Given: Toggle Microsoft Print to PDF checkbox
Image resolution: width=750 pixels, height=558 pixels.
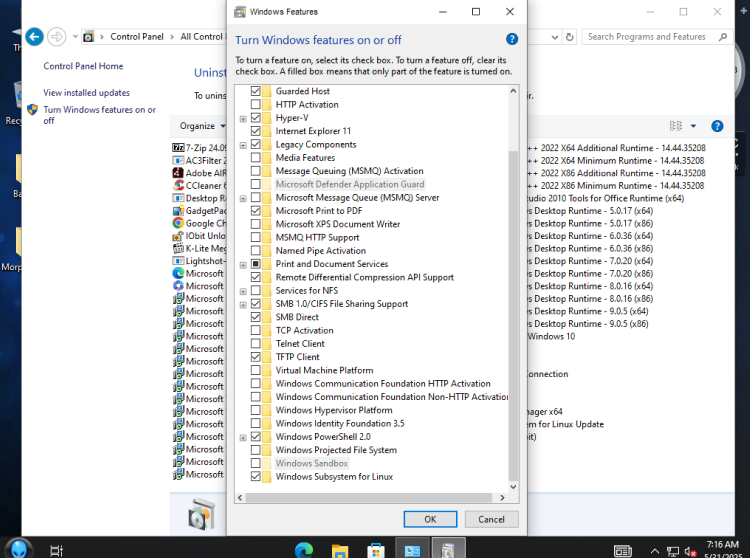Looking at the screenshot, I should click(255, 210).
